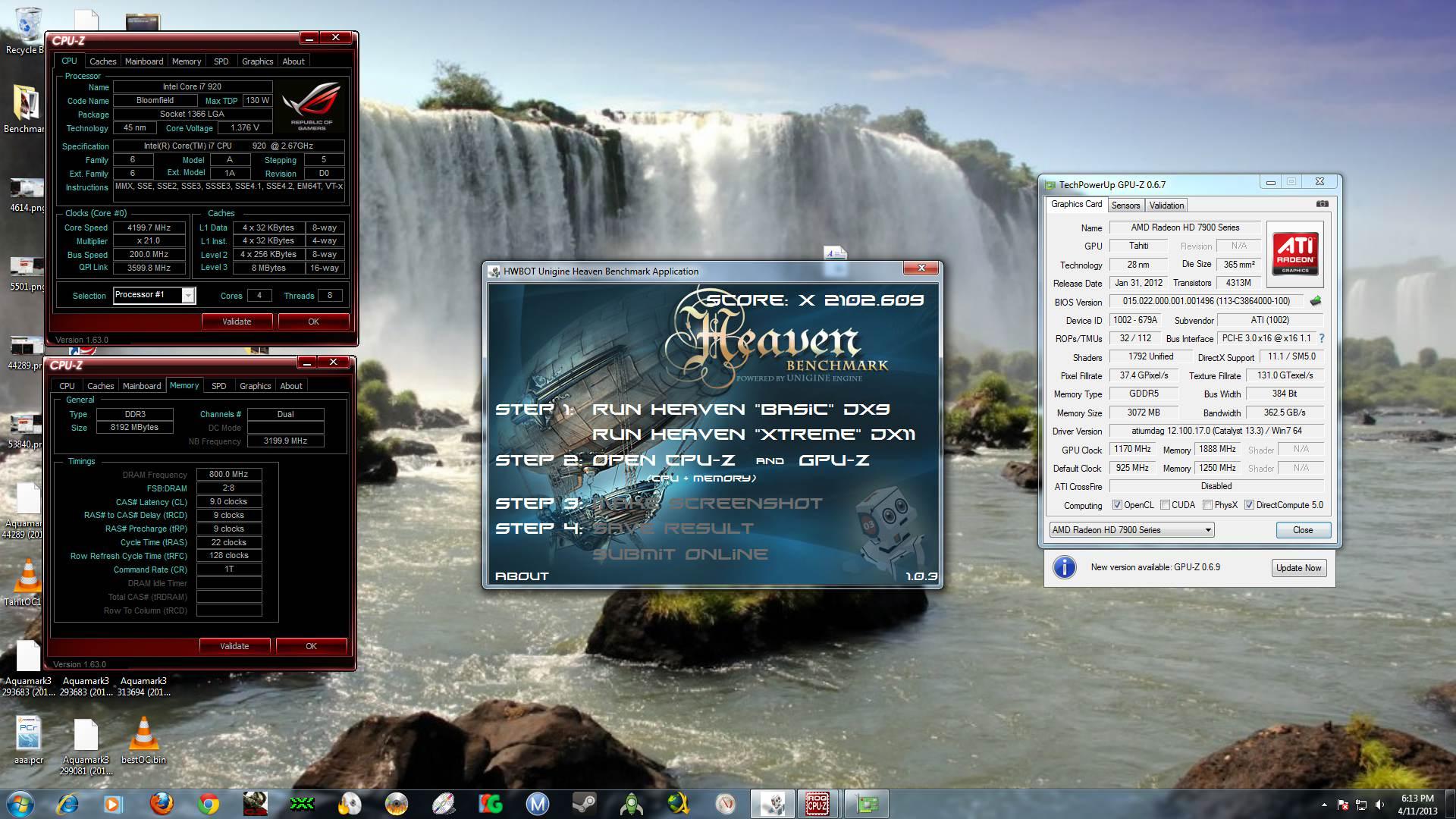Open the bestOC.bin VLC file on desktop
The height and width of the screenshot is (819, 1456).
click(143, 739)
